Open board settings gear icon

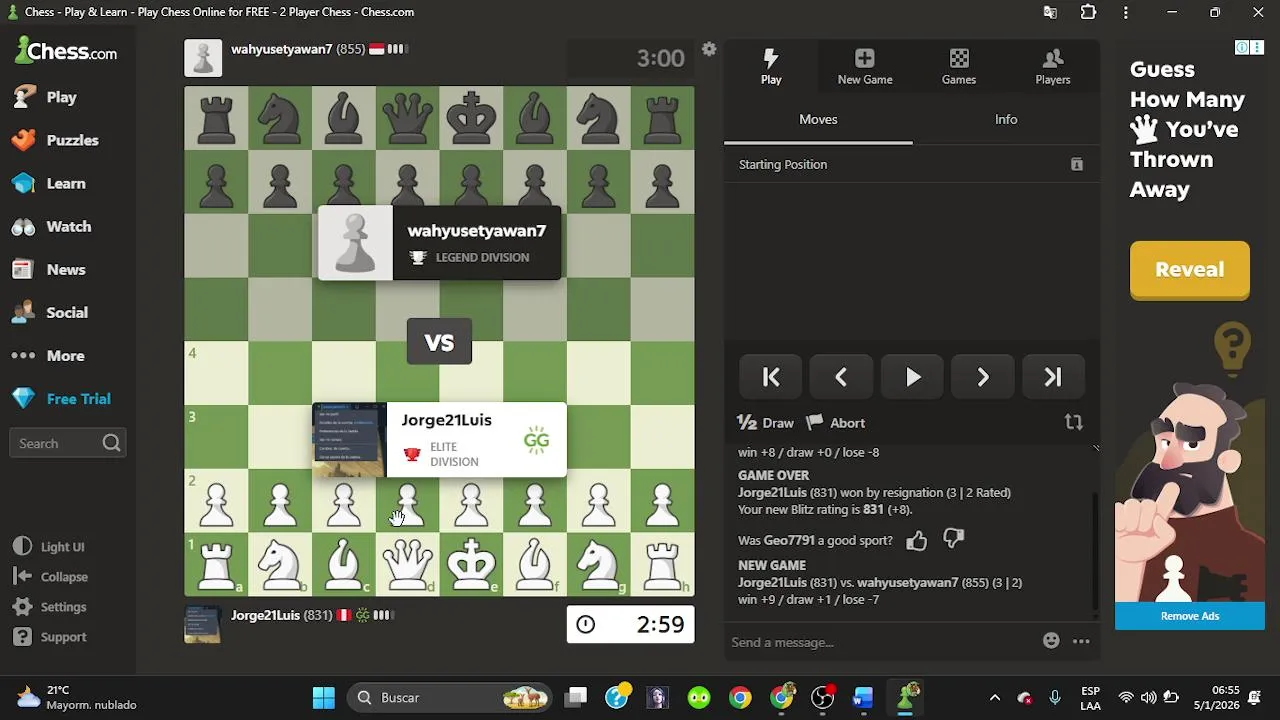click(x=709, y=49)
